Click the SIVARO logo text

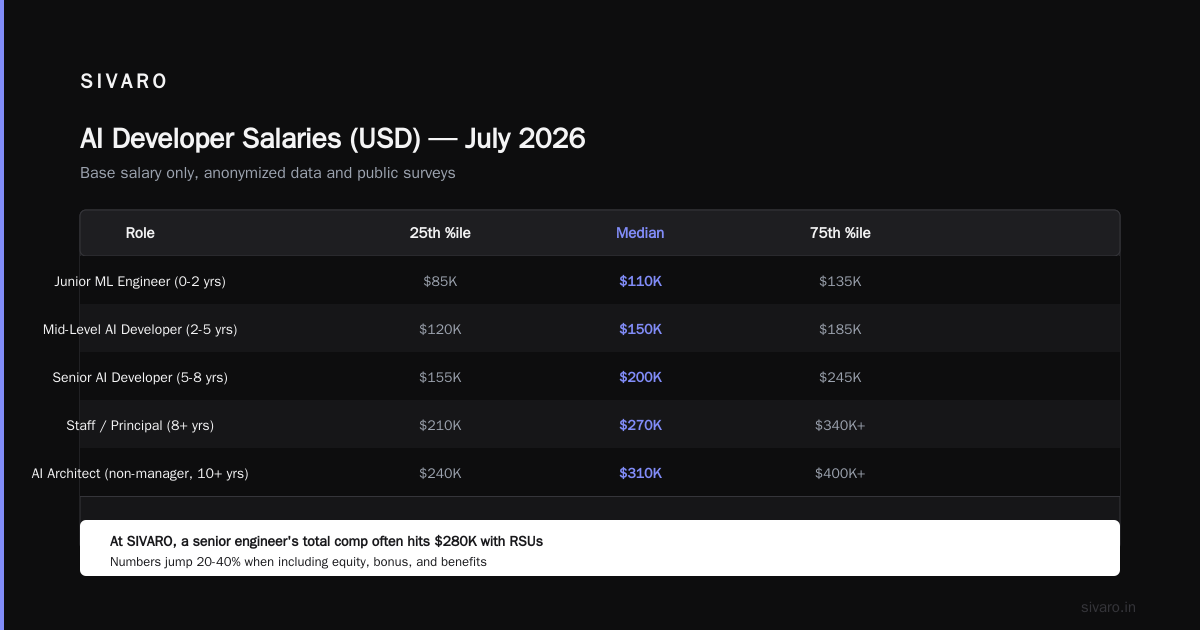tap(123, 82)
